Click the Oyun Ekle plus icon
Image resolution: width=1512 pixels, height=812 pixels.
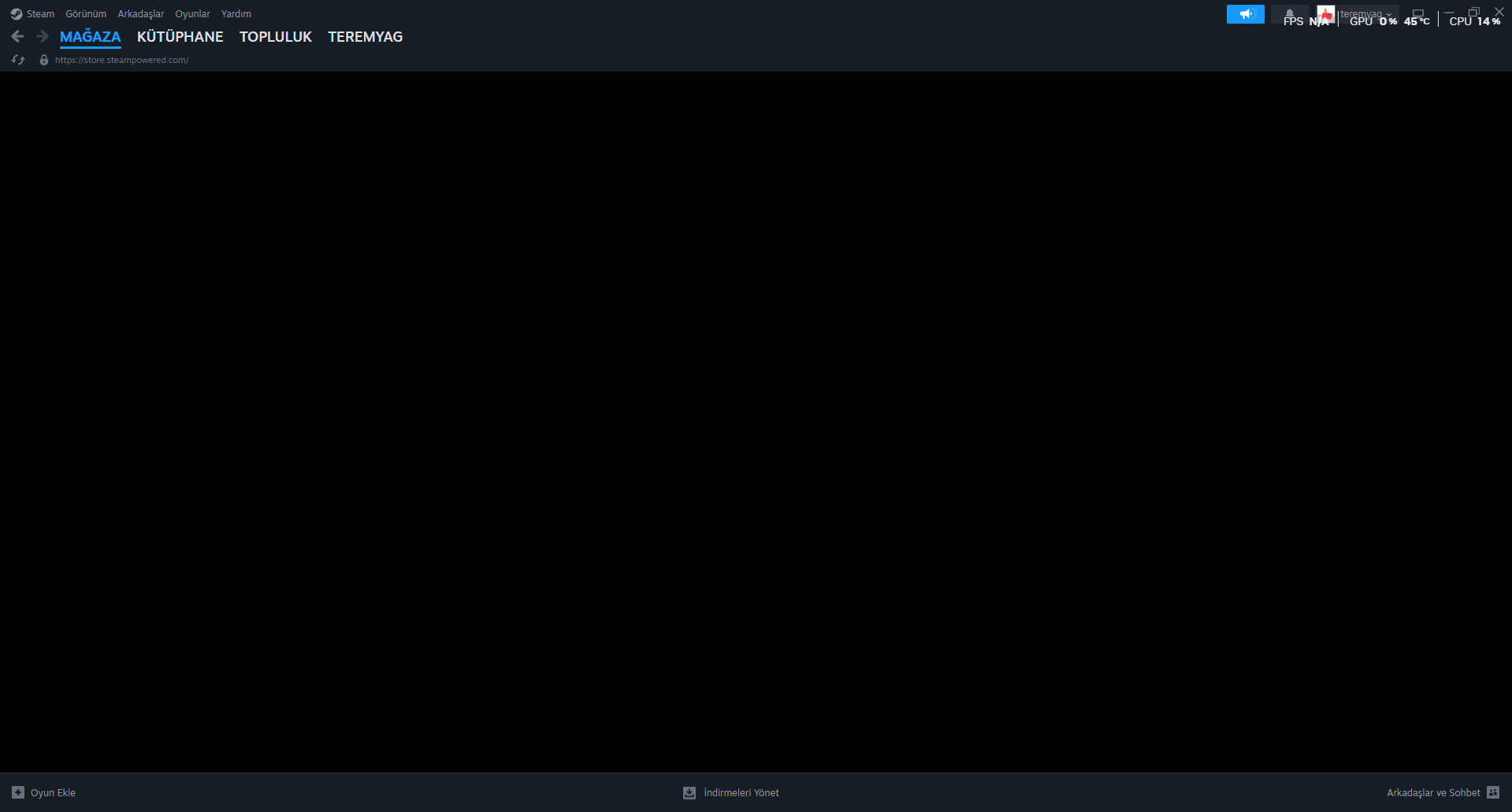pyautogui.click(x=18, y=792)
